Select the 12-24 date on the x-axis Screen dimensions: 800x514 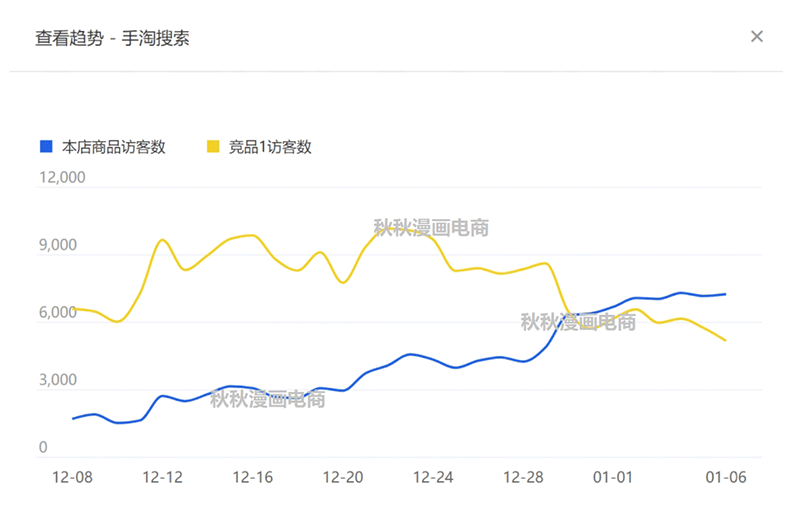(x=433, y=478)
